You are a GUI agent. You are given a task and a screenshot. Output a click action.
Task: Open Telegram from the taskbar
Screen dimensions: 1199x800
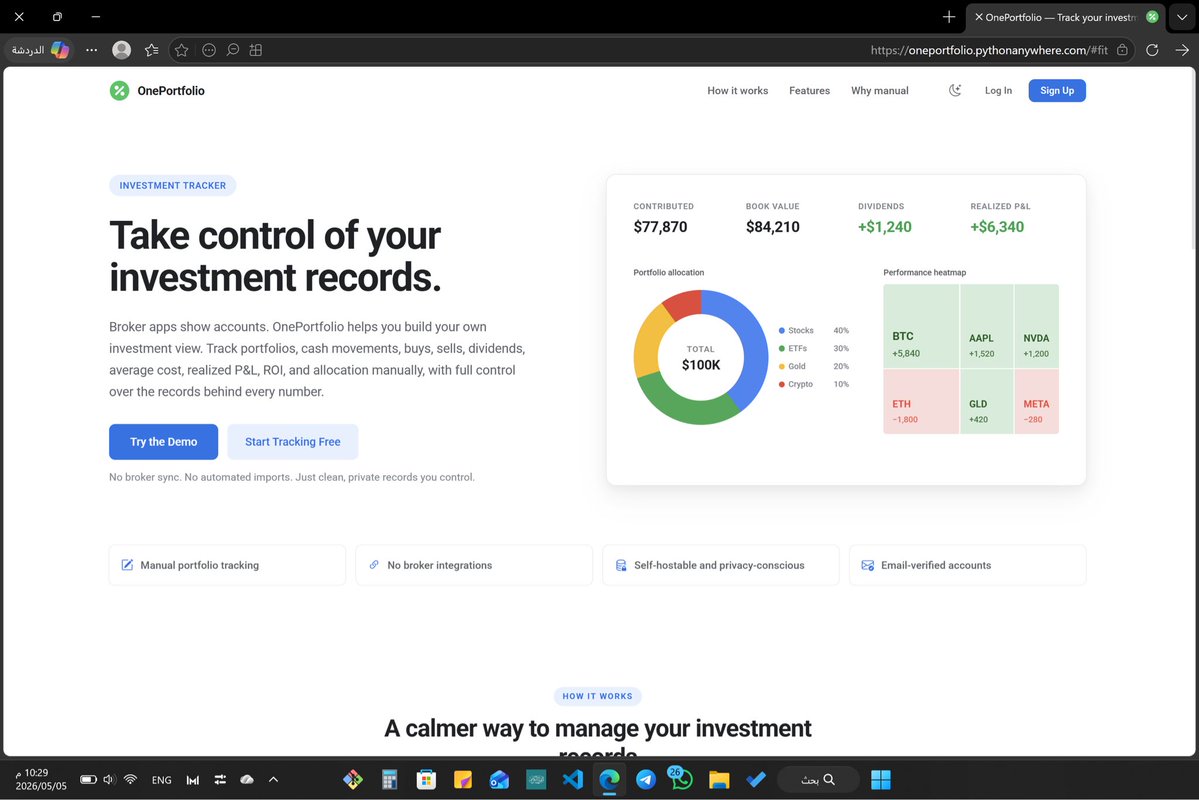[x=646, y=779]
